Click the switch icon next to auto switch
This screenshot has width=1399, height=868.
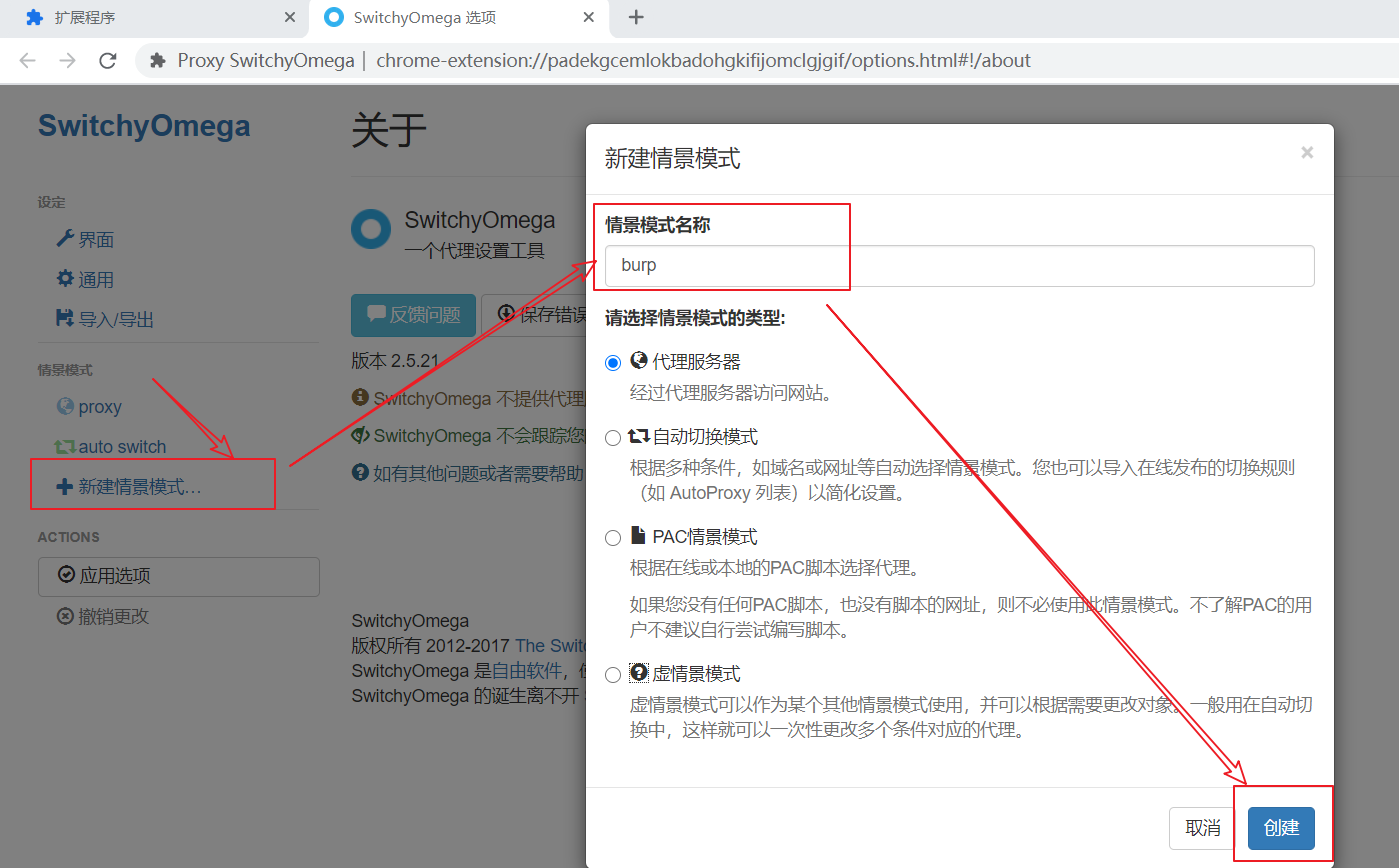click(65, 447)
